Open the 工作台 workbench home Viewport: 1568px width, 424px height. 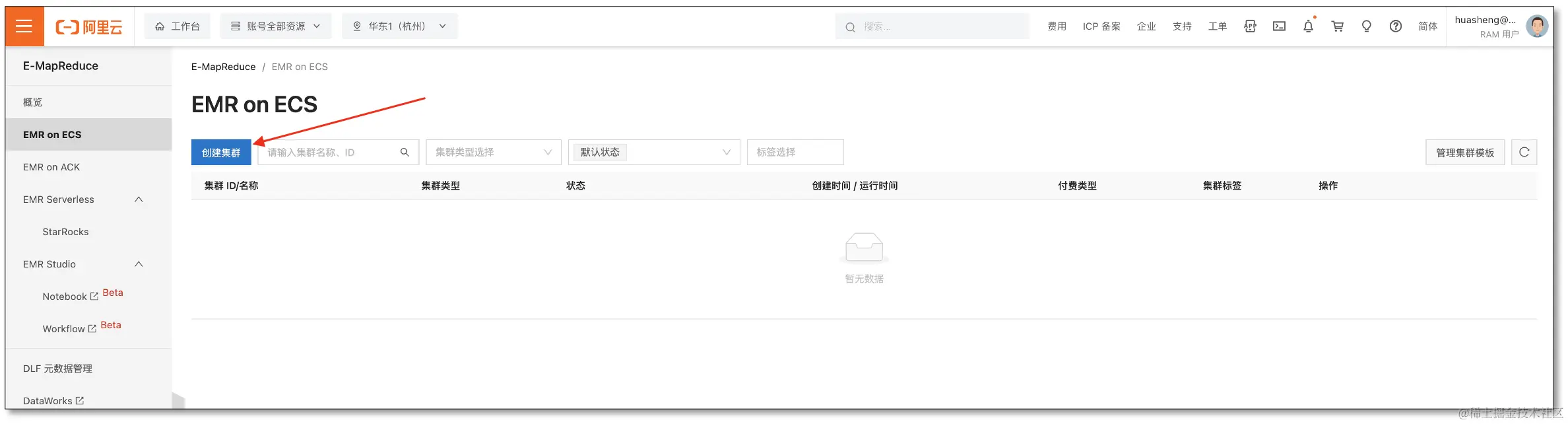pyautogui.click(x=178, y=26)
